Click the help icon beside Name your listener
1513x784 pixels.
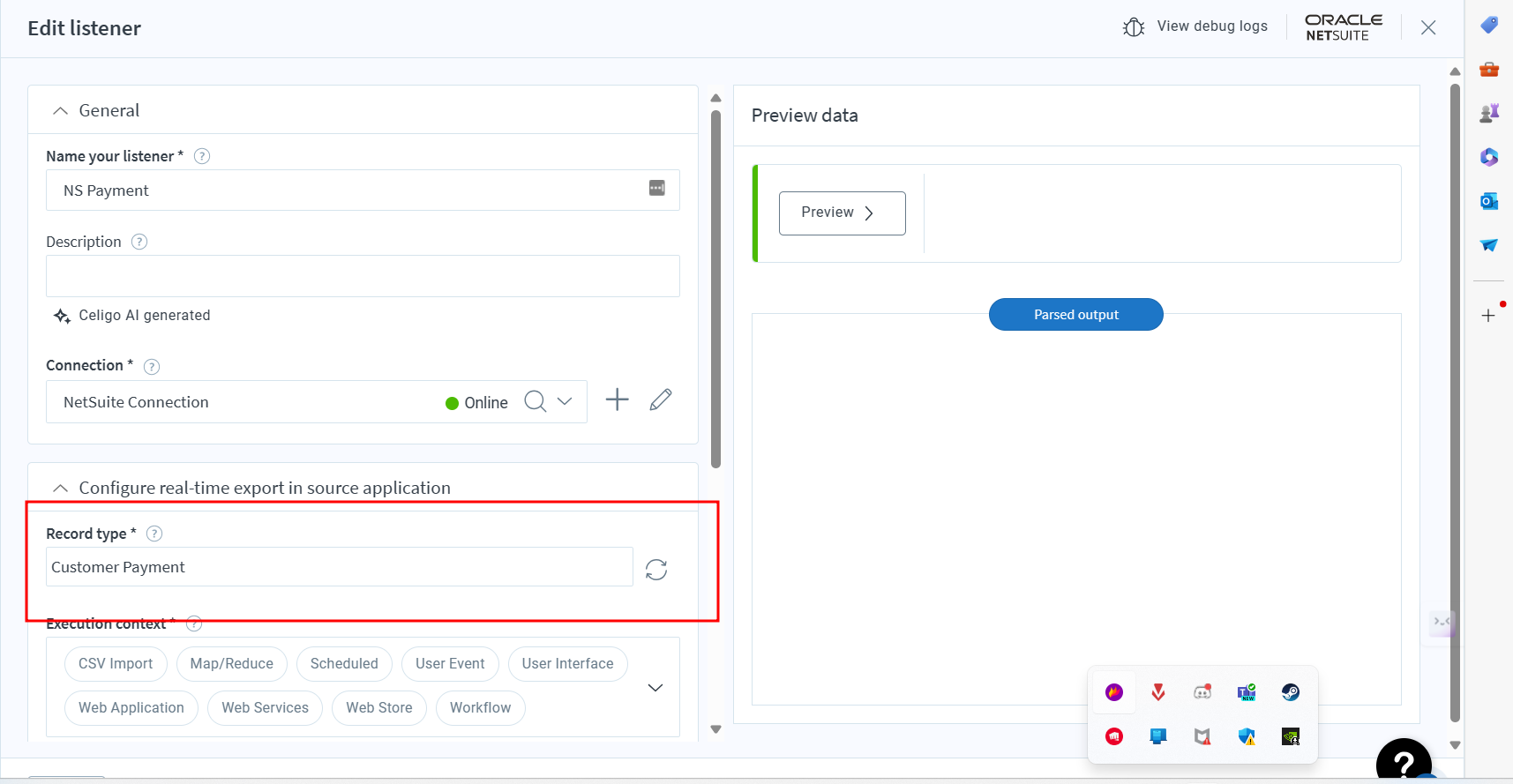click(x=202, y=156)
